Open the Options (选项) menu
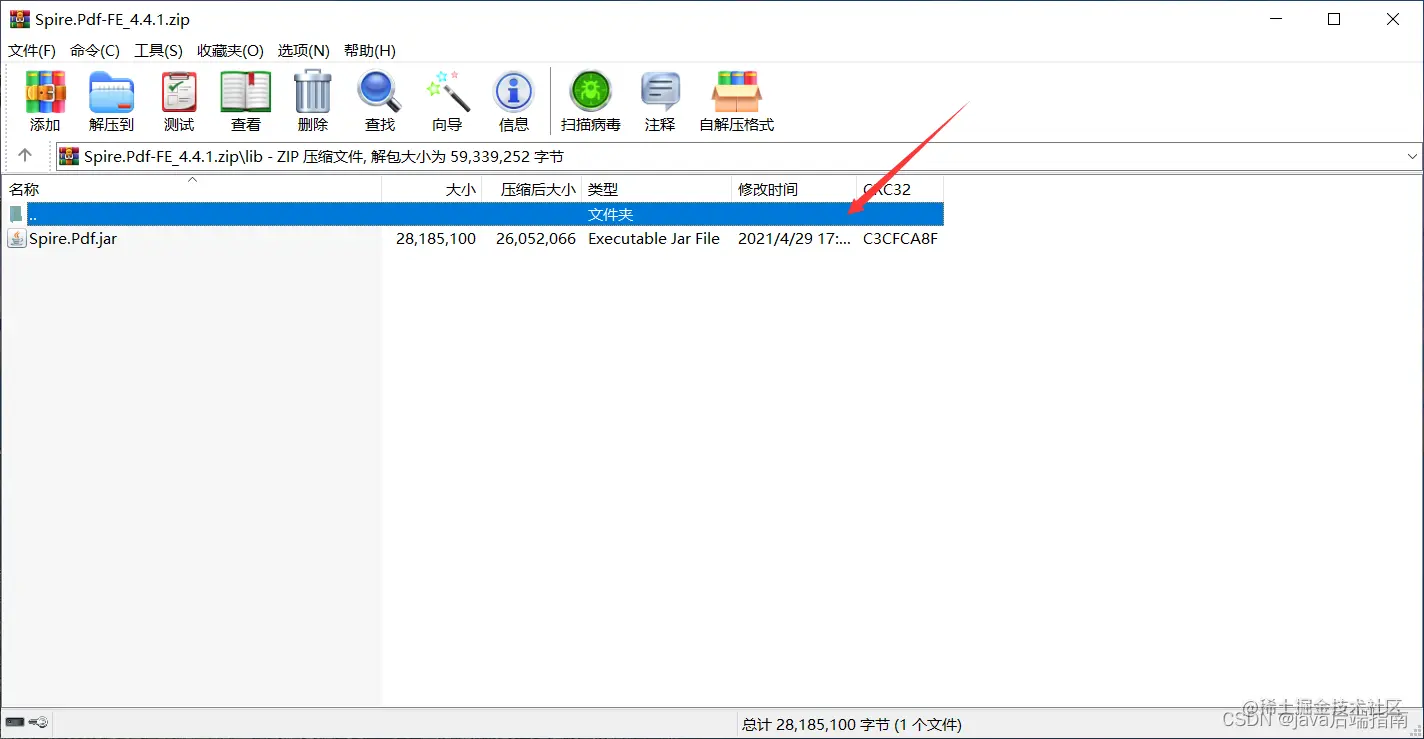 (304, 50)
